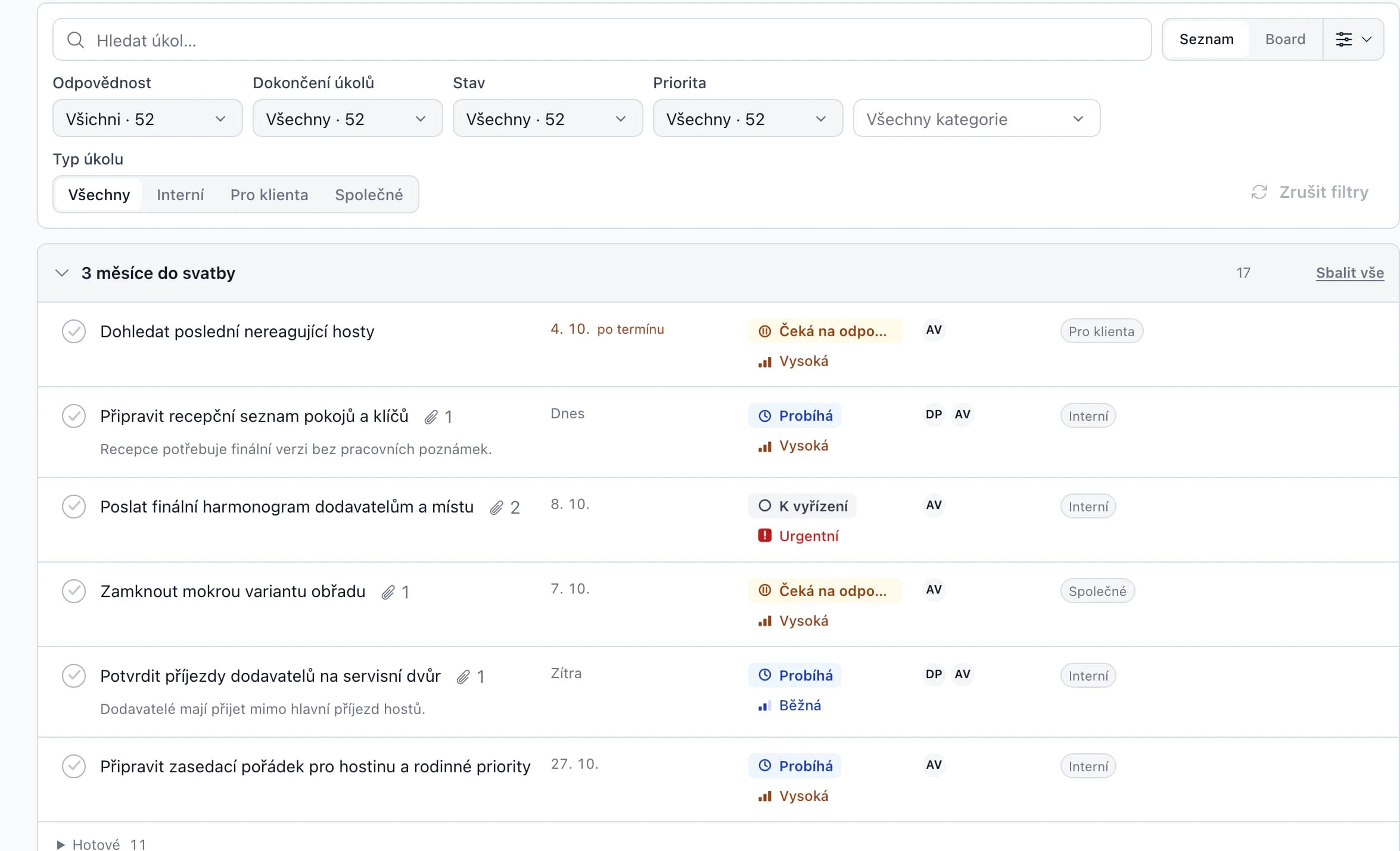This screenshot has width=1400, height=851.
Task: Click the paperclip attachment on recepční seznam task
Action: (x=431, y=417)
